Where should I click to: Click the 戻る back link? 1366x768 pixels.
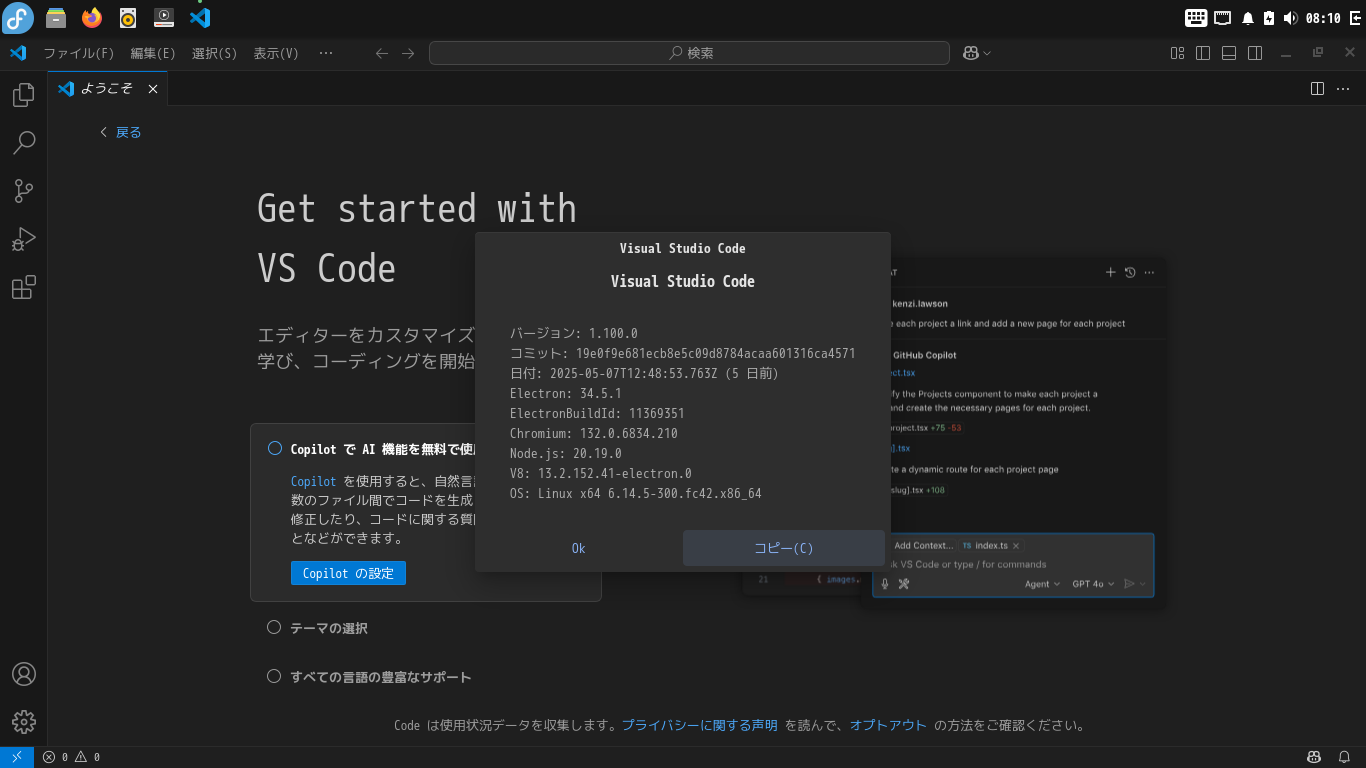120,132
